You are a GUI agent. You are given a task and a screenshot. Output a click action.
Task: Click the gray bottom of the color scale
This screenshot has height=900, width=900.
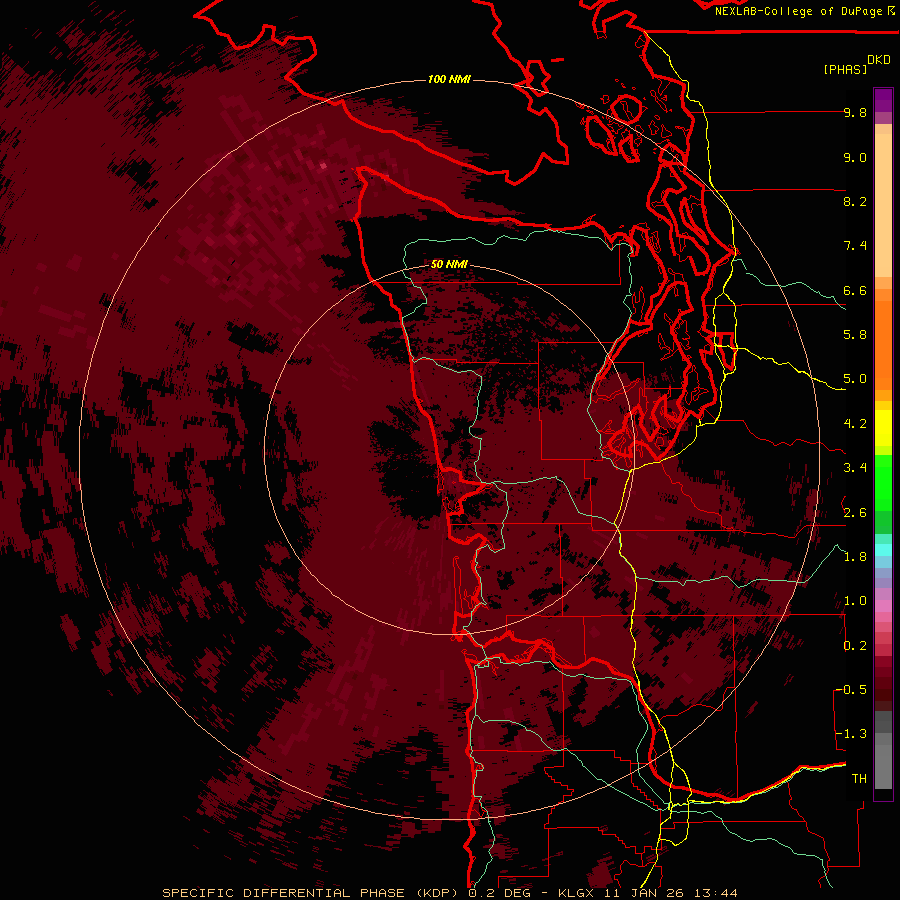tap(883, 752)
